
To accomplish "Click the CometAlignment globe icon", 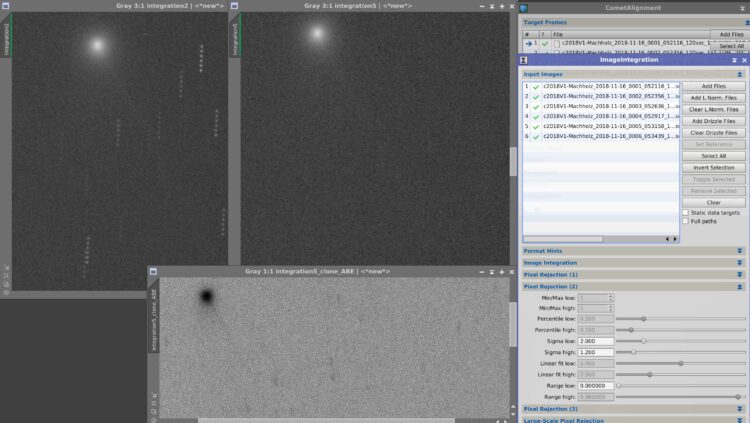I will (524, 8).
